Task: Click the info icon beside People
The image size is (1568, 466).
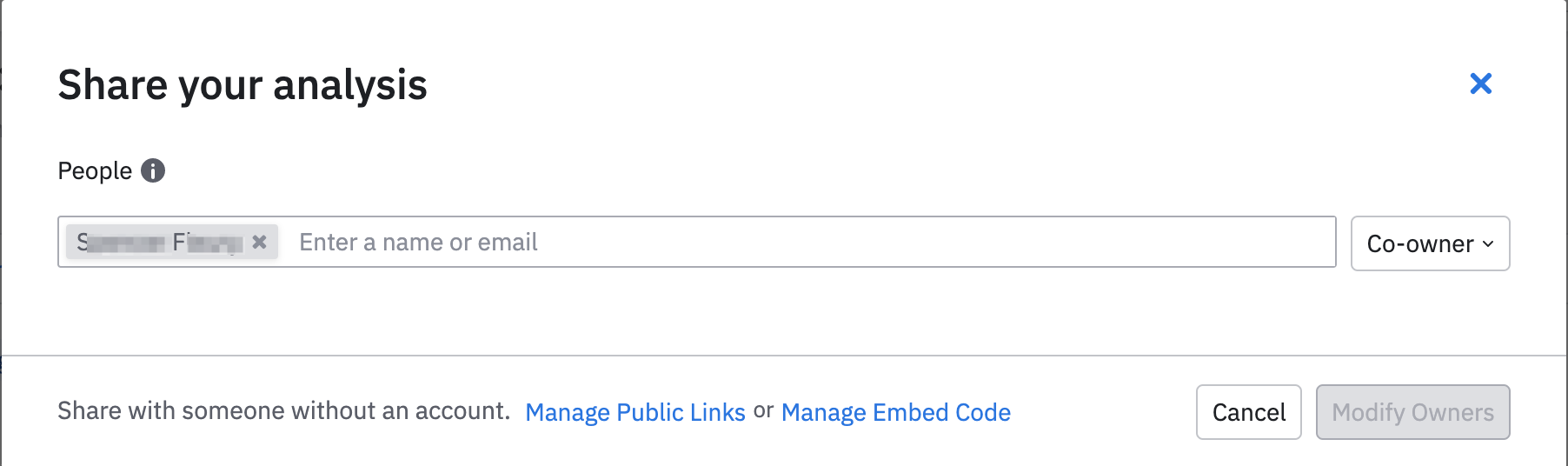Action: point(153,170)
